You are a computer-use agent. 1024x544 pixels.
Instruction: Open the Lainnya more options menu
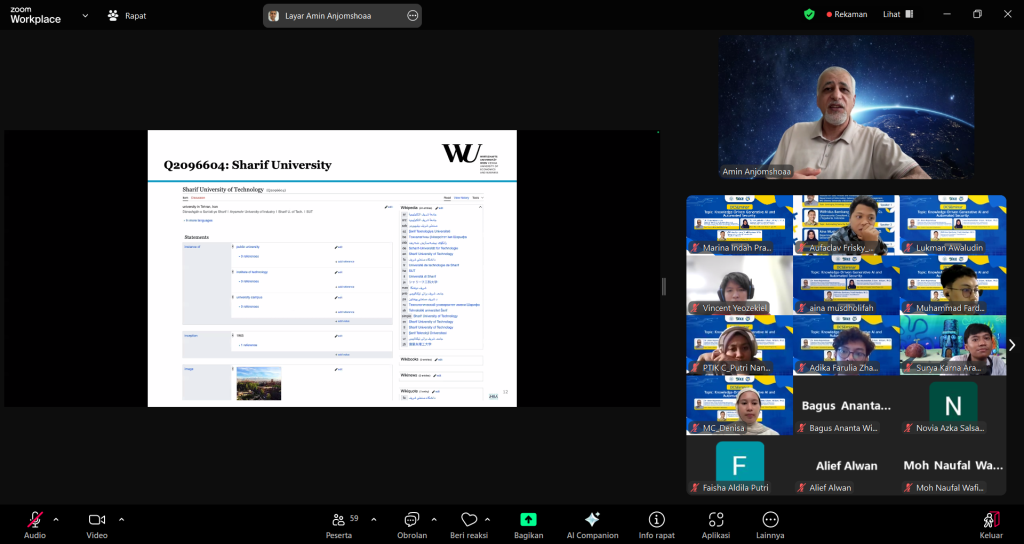pos(771,524)
